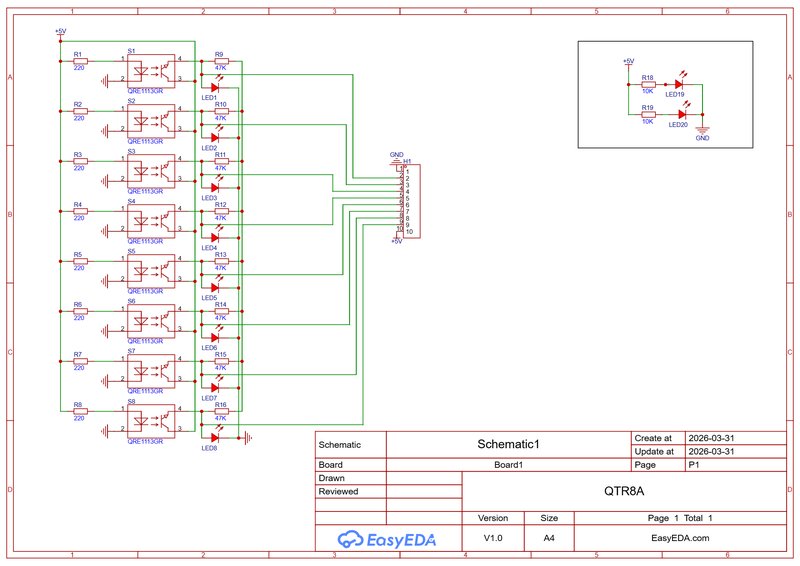Screen dimensions: 800x566
Task: Click the R5 220 resistor symbol
Action: (81, 261)
